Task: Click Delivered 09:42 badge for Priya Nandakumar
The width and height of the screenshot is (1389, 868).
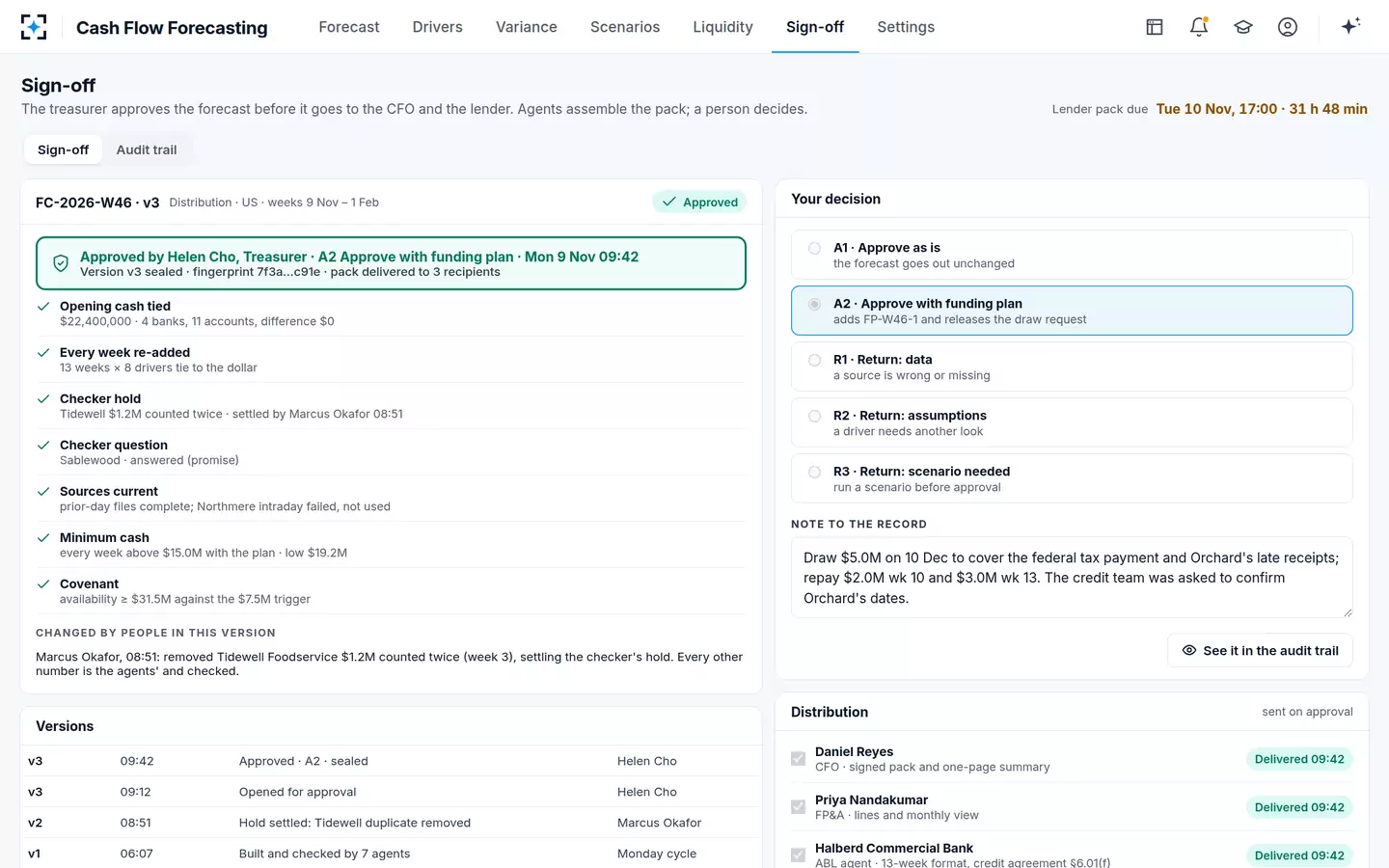Action: click(x=1299, y=807)
